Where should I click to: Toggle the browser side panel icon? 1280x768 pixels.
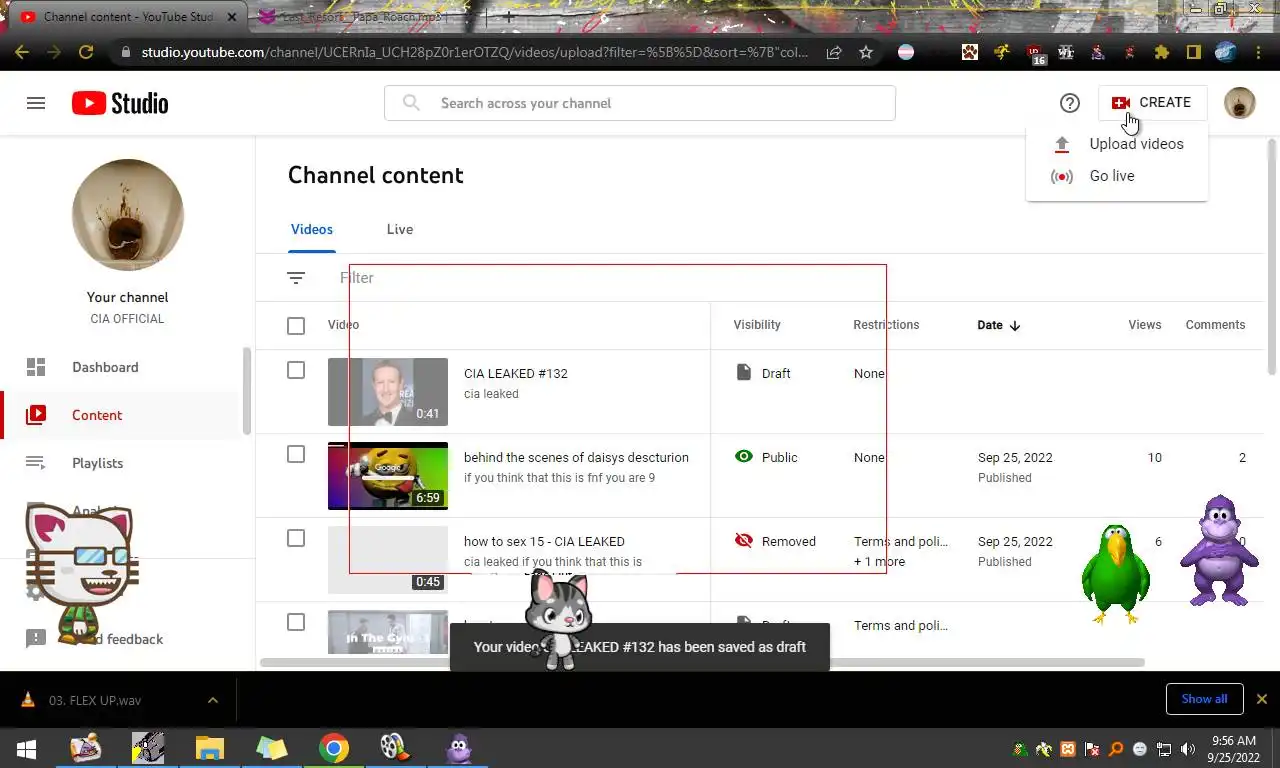point(1193,52)
